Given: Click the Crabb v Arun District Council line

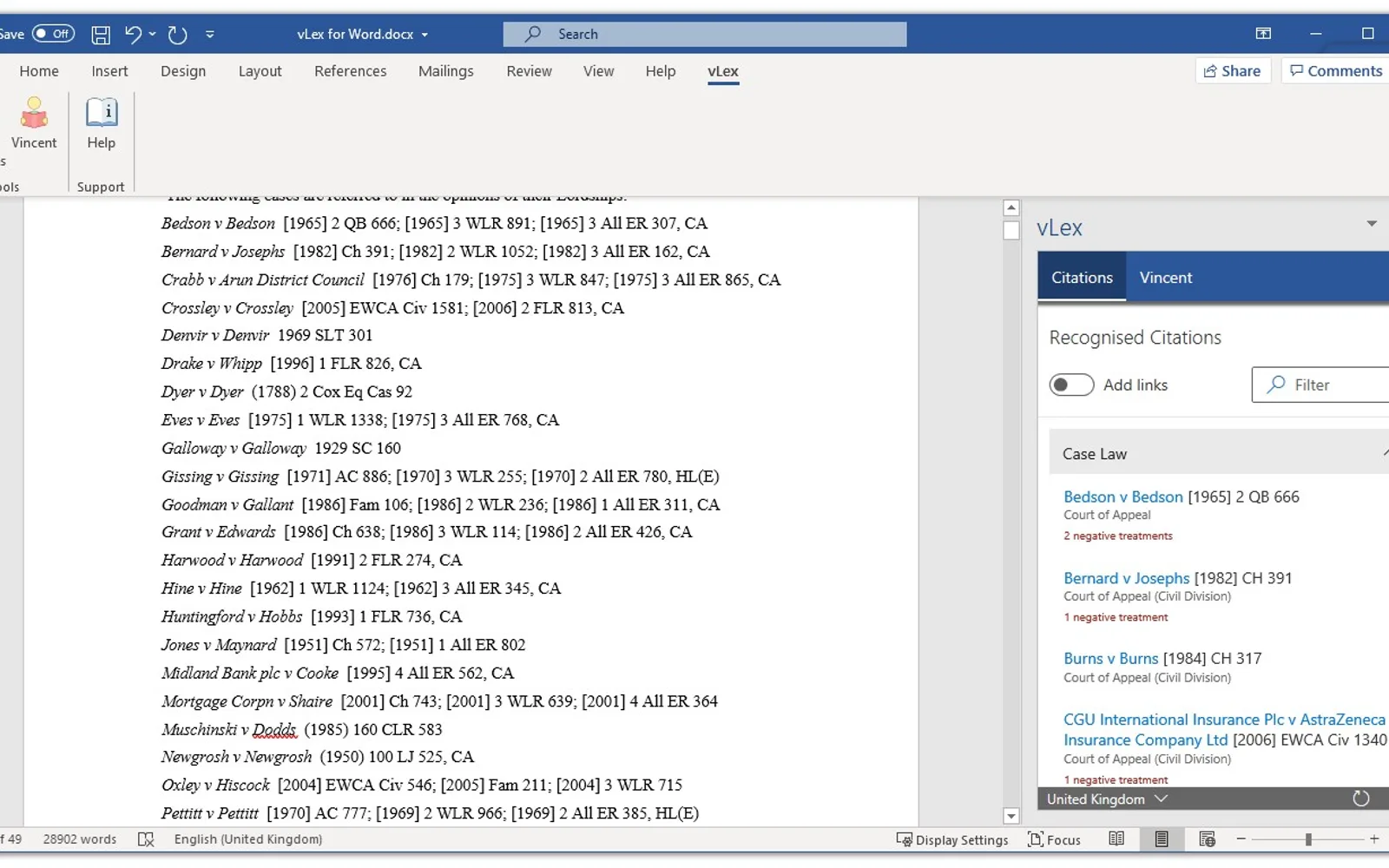Looking at the screenshot, I should point(471,279).
